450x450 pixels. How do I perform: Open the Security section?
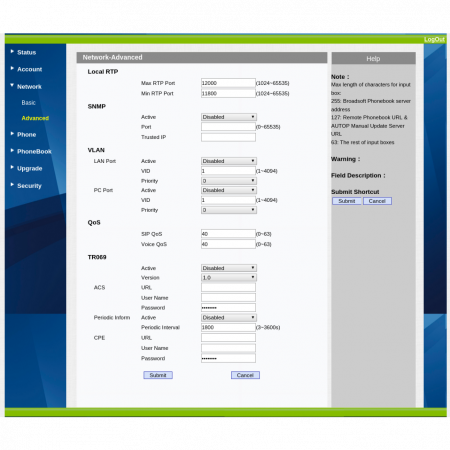[x=29, y=186]
